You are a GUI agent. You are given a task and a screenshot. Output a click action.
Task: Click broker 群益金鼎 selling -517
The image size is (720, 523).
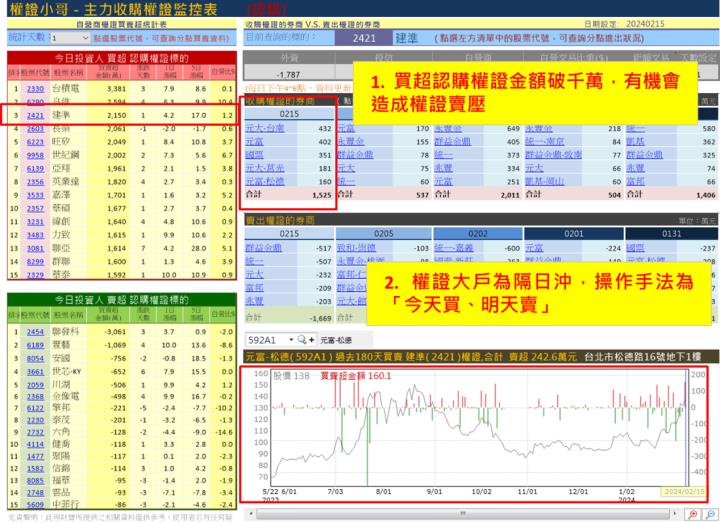click(264, 248)
